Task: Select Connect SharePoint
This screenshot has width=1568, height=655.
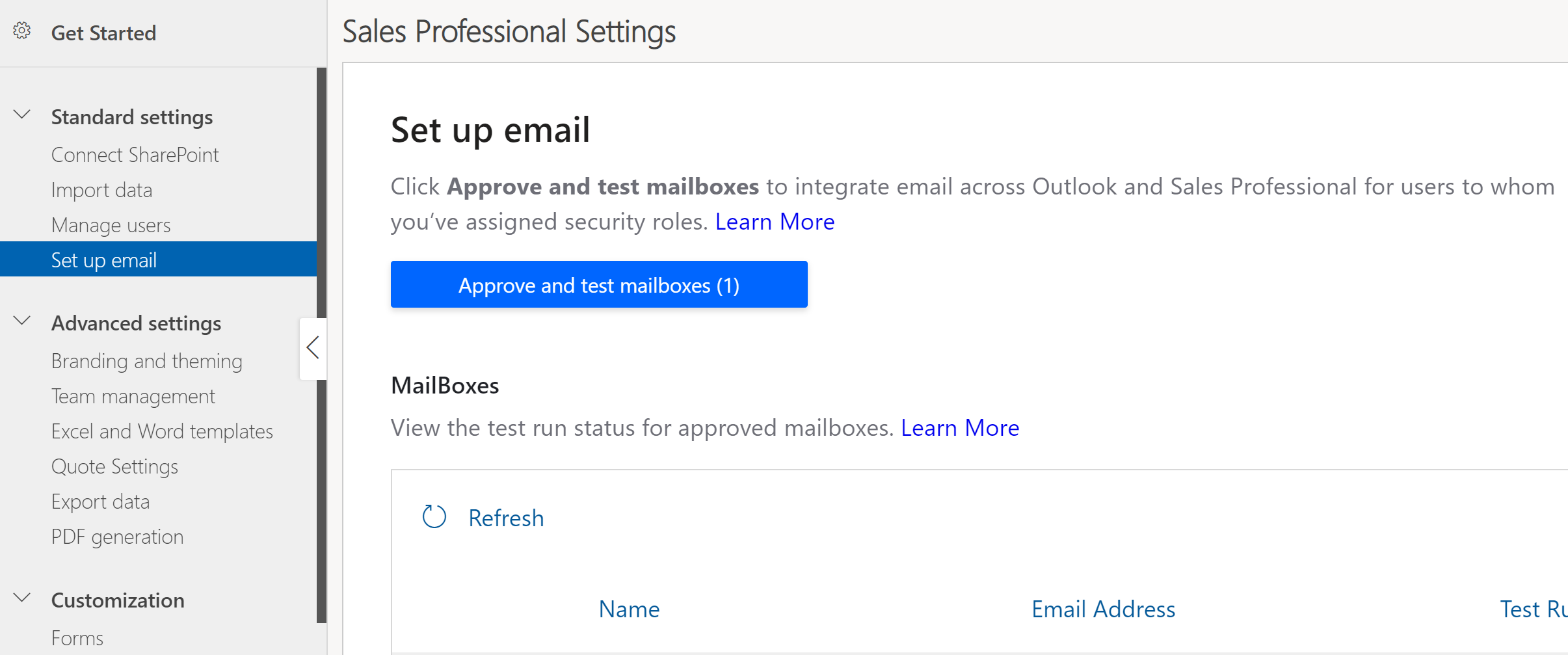Action: tap(135, 155)
